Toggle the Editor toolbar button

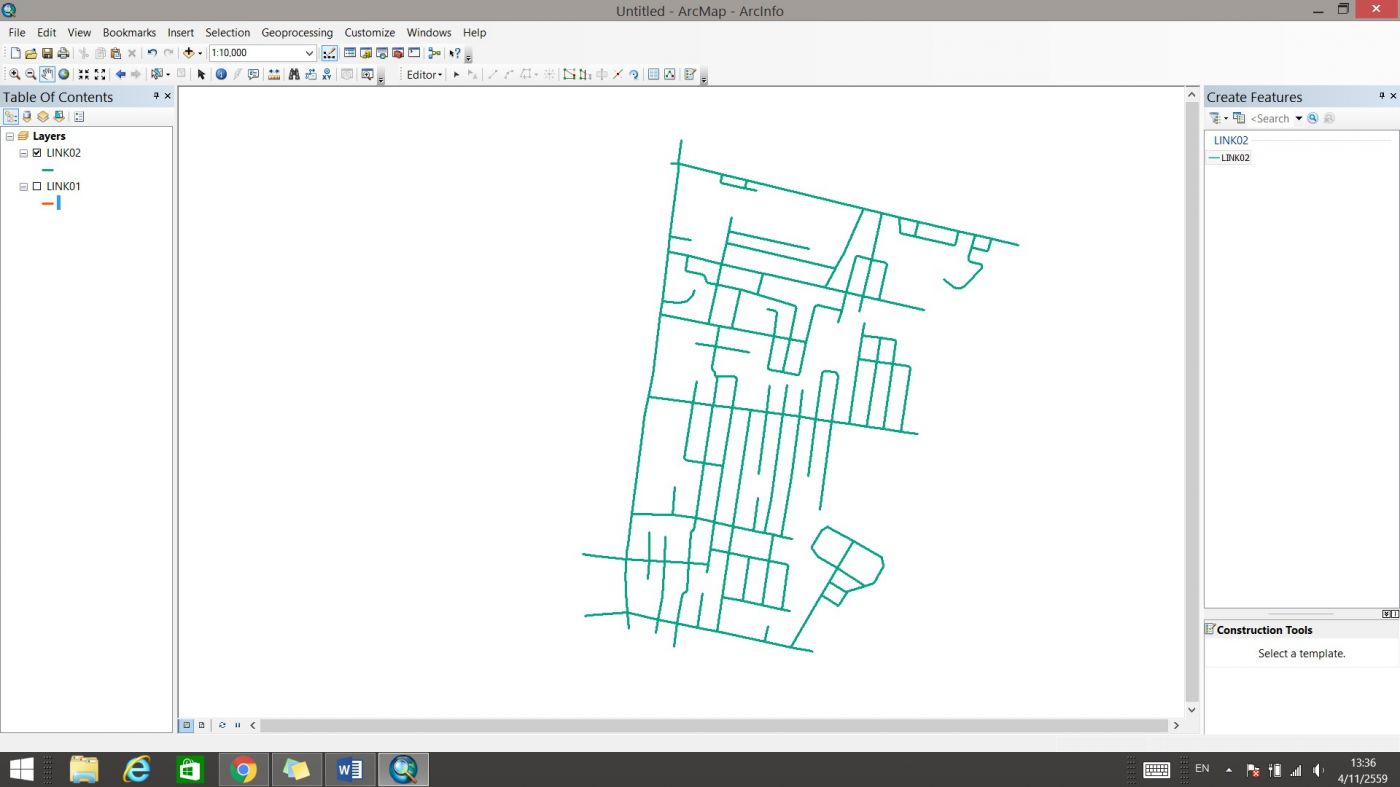(329, 53)
